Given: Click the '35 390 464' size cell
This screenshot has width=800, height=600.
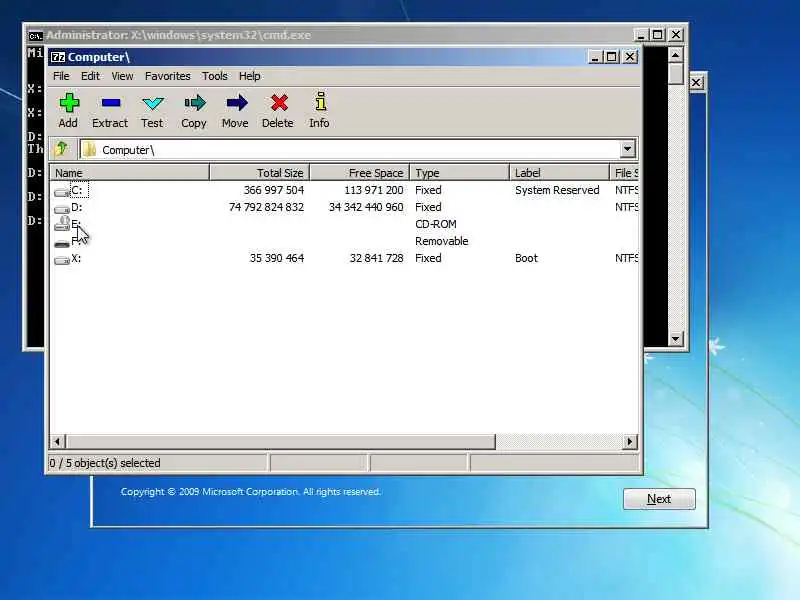Looking at the screenshot, I should [277, 258].
